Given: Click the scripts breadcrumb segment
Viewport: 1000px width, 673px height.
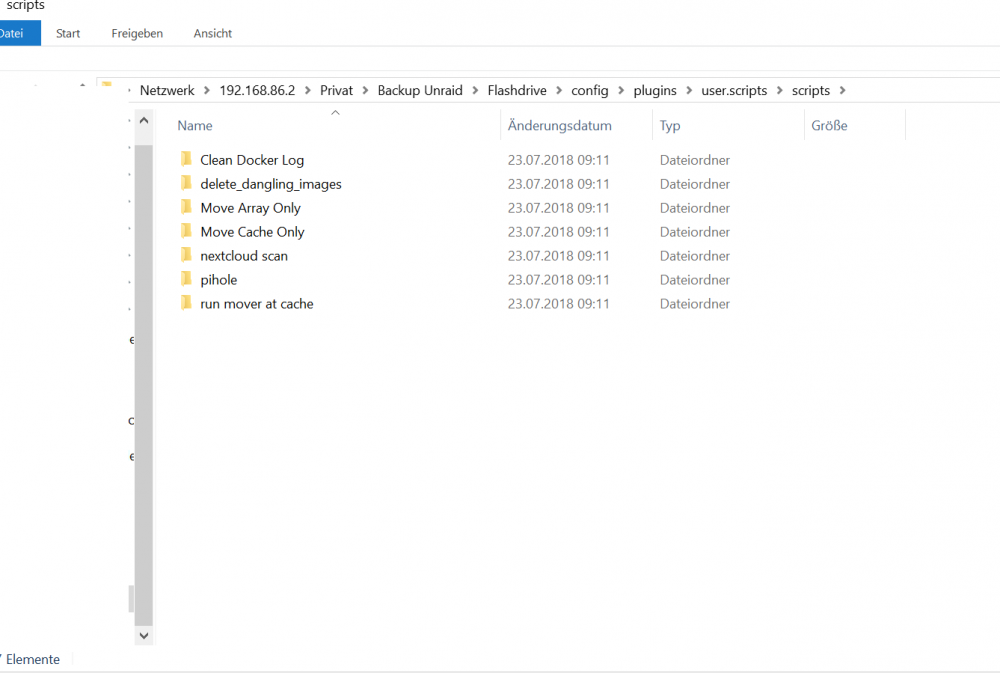Looking at the screenshot, I should (811, 91).
